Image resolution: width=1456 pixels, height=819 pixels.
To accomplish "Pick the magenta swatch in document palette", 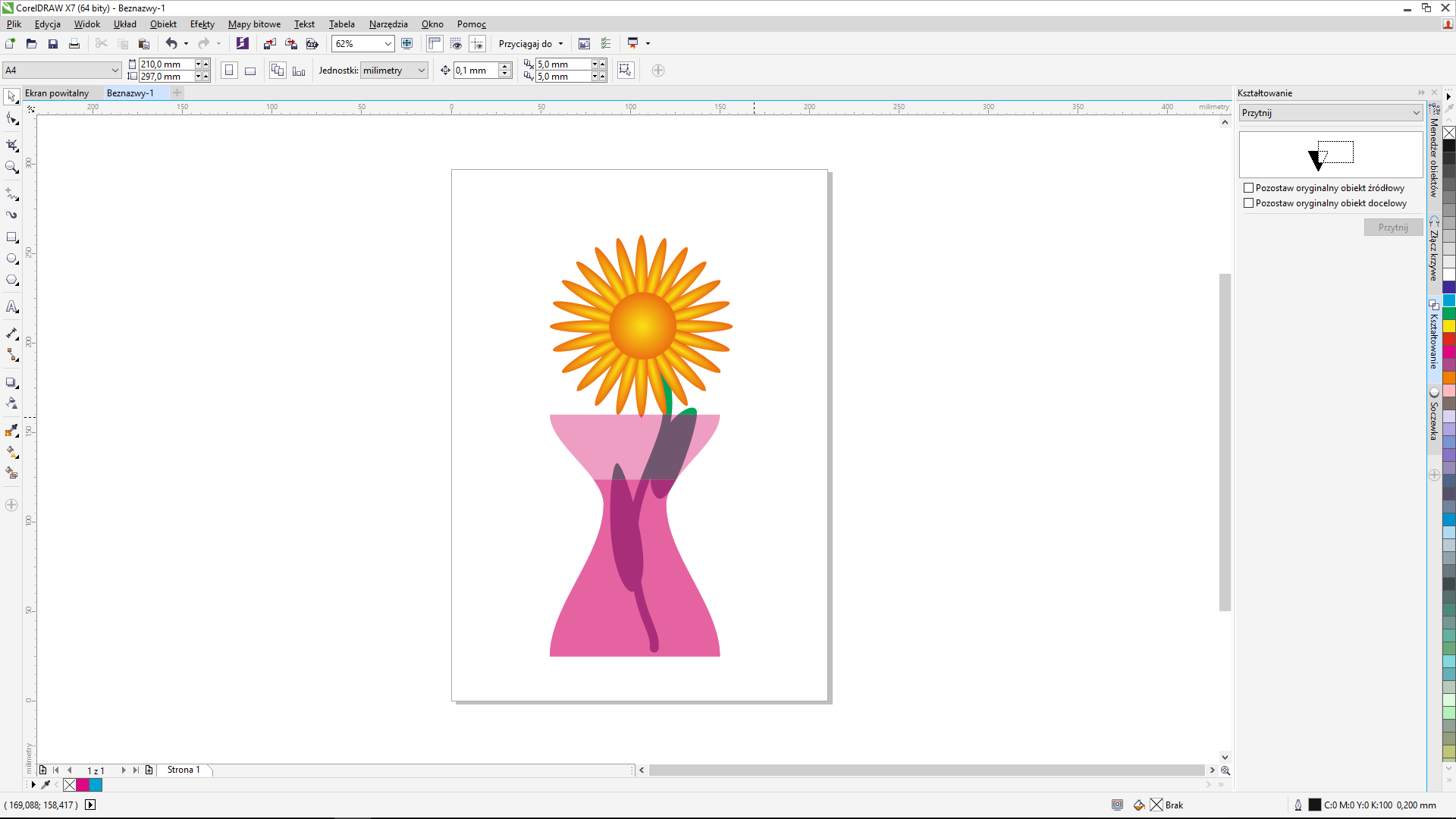I will point(83,786).
